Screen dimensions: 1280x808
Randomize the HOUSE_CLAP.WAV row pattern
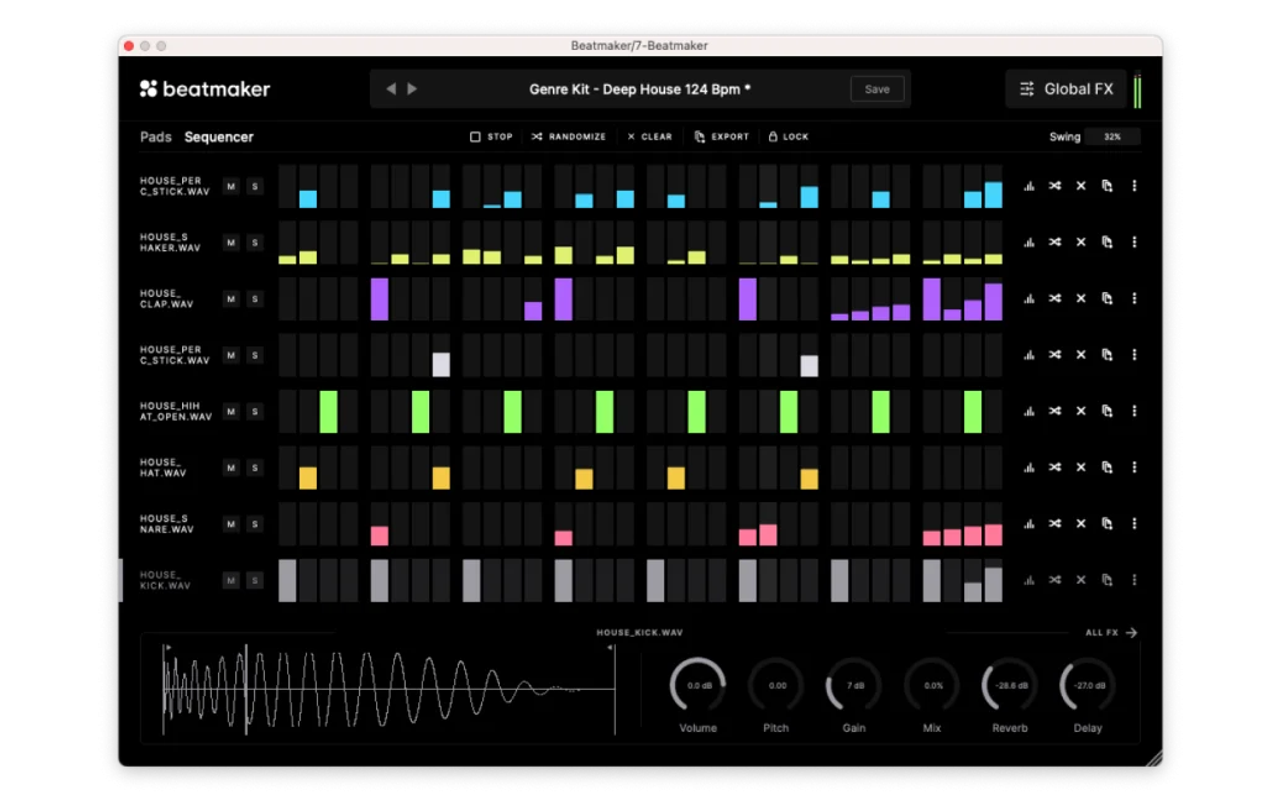(1055, 298)
